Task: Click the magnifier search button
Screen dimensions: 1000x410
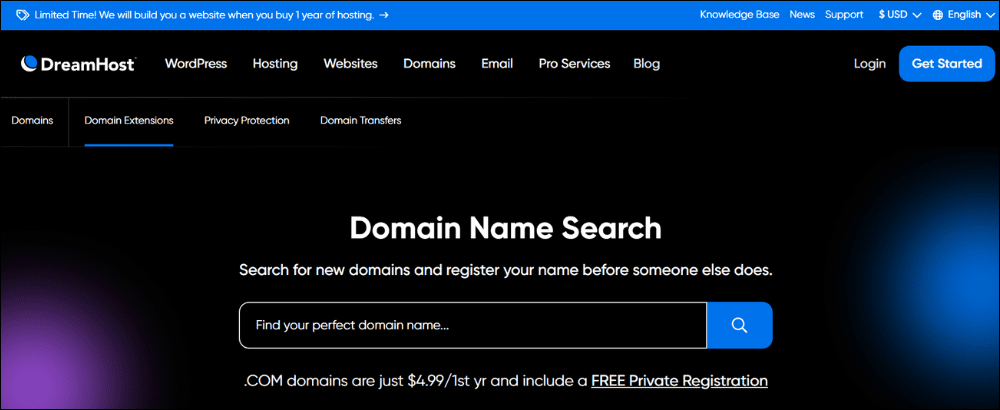Action: (x=740, y=325)
